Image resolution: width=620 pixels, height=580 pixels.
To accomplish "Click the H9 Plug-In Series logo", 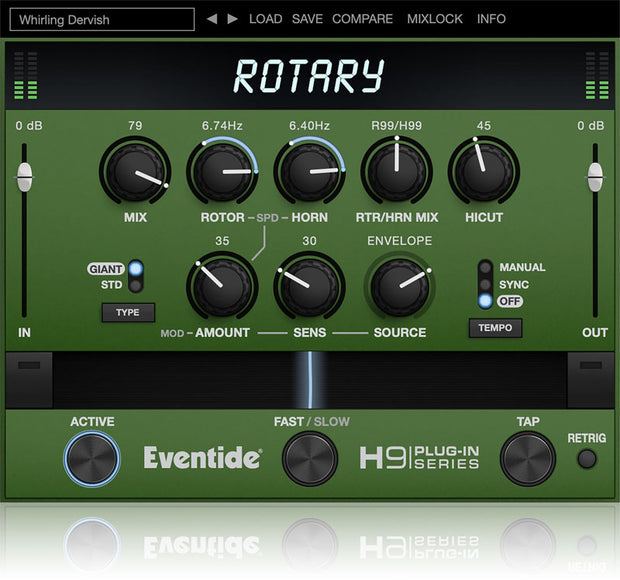I will 419,458.
